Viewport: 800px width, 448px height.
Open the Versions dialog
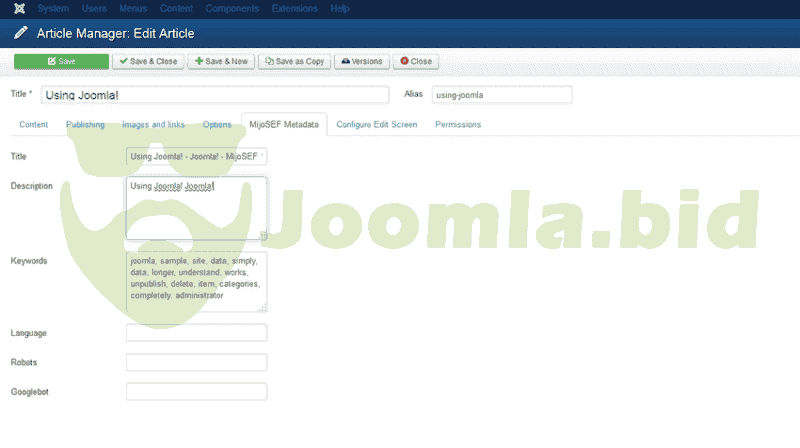[362, 61]
